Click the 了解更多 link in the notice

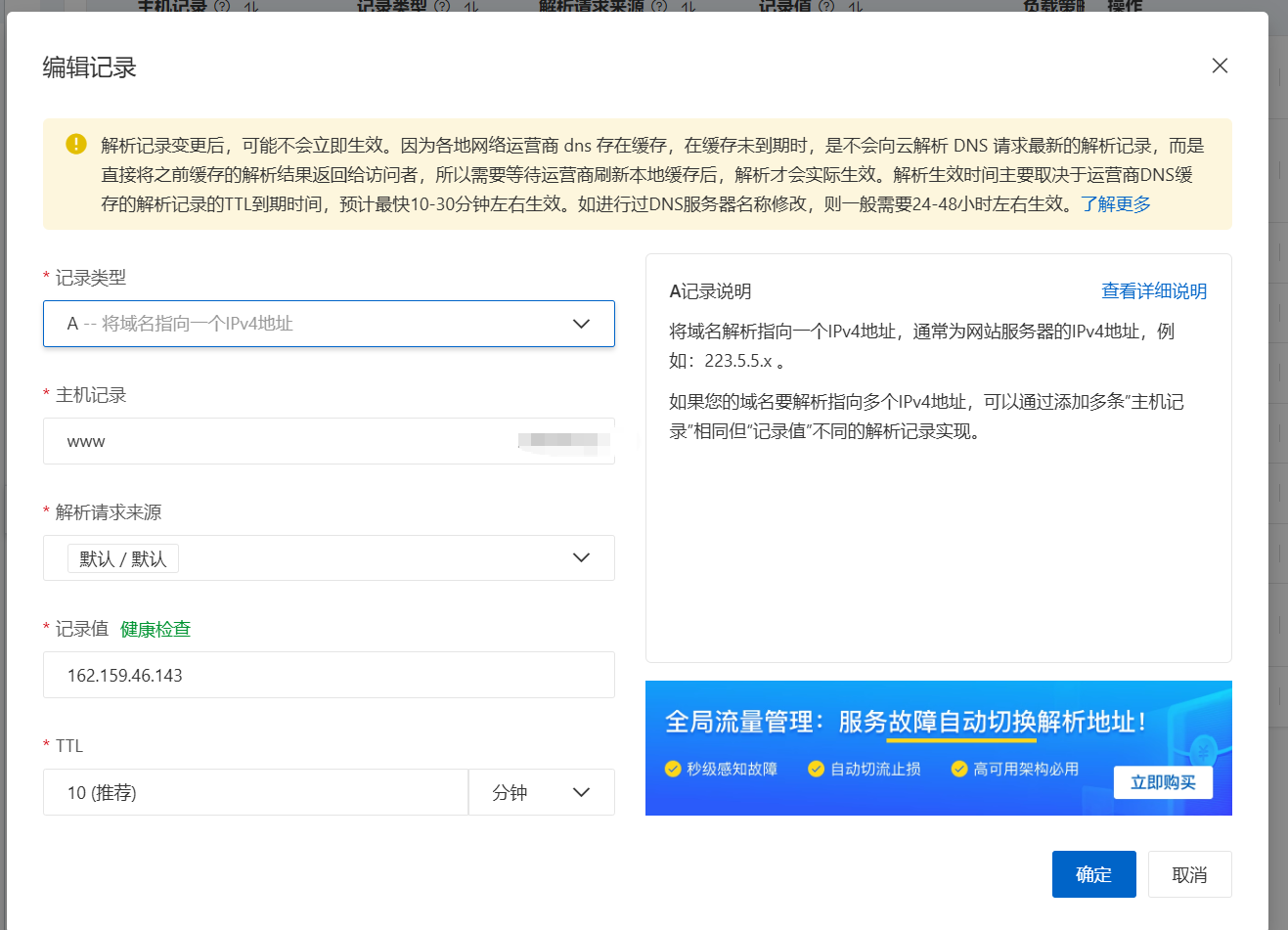(1118, 204)
